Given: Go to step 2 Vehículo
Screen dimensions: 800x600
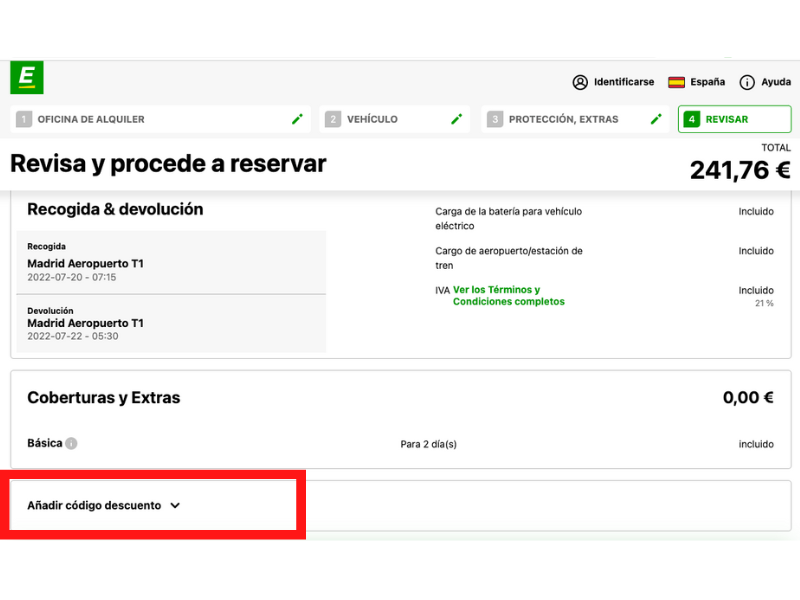Looking at the screenshot, I should 372,119.
